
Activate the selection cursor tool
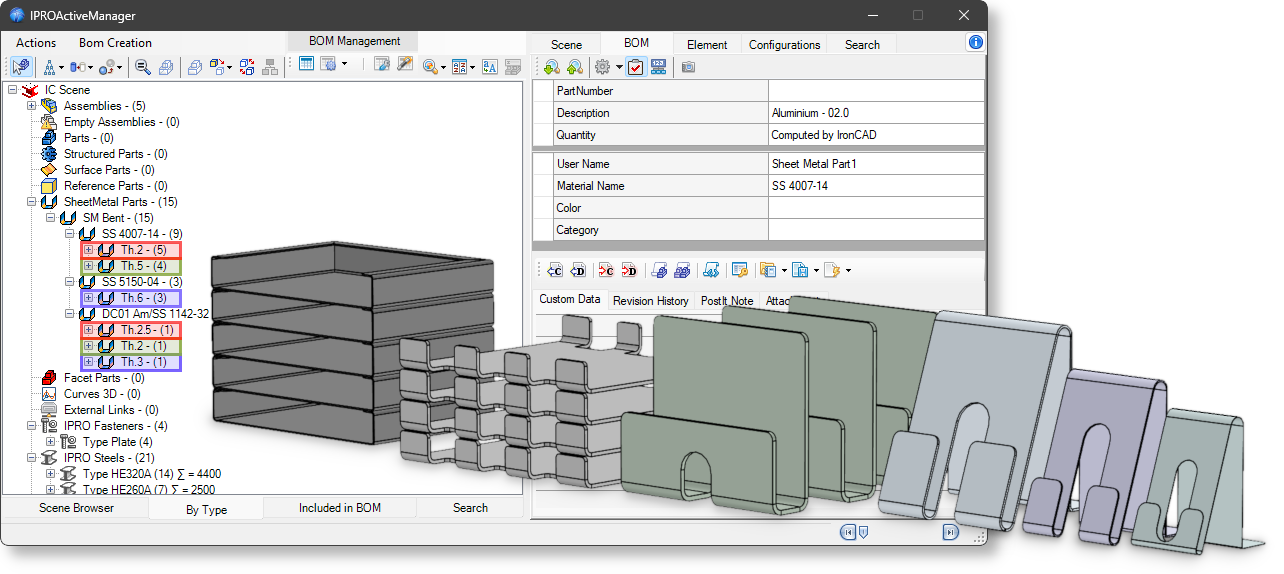point(20,67)
